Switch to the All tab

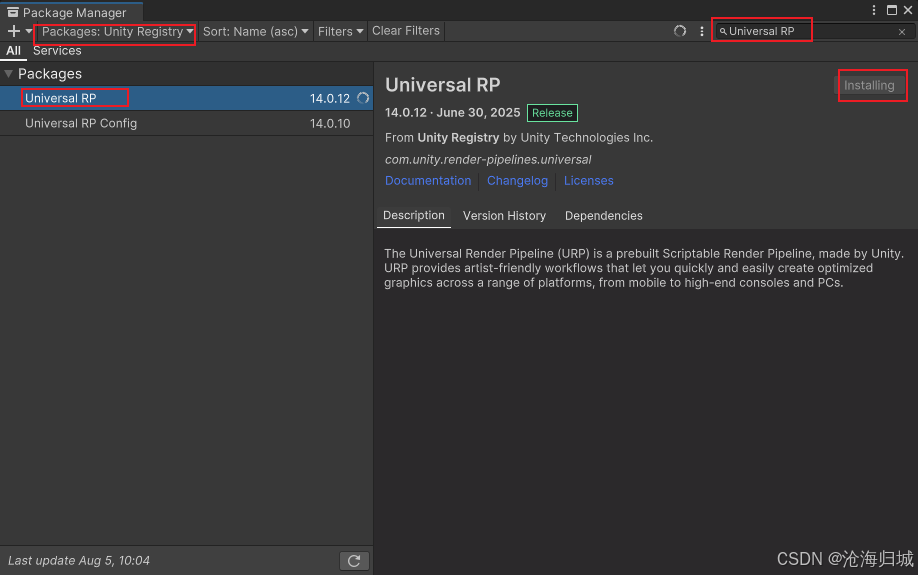13,51
